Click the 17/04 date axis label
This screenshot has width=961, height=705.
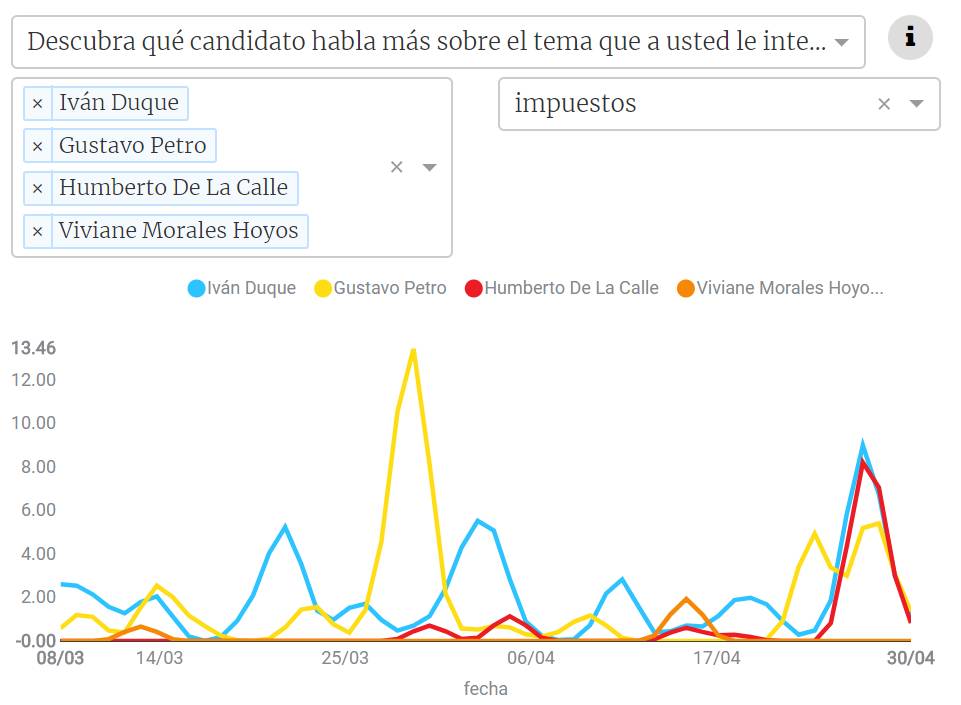pos(717,658)
